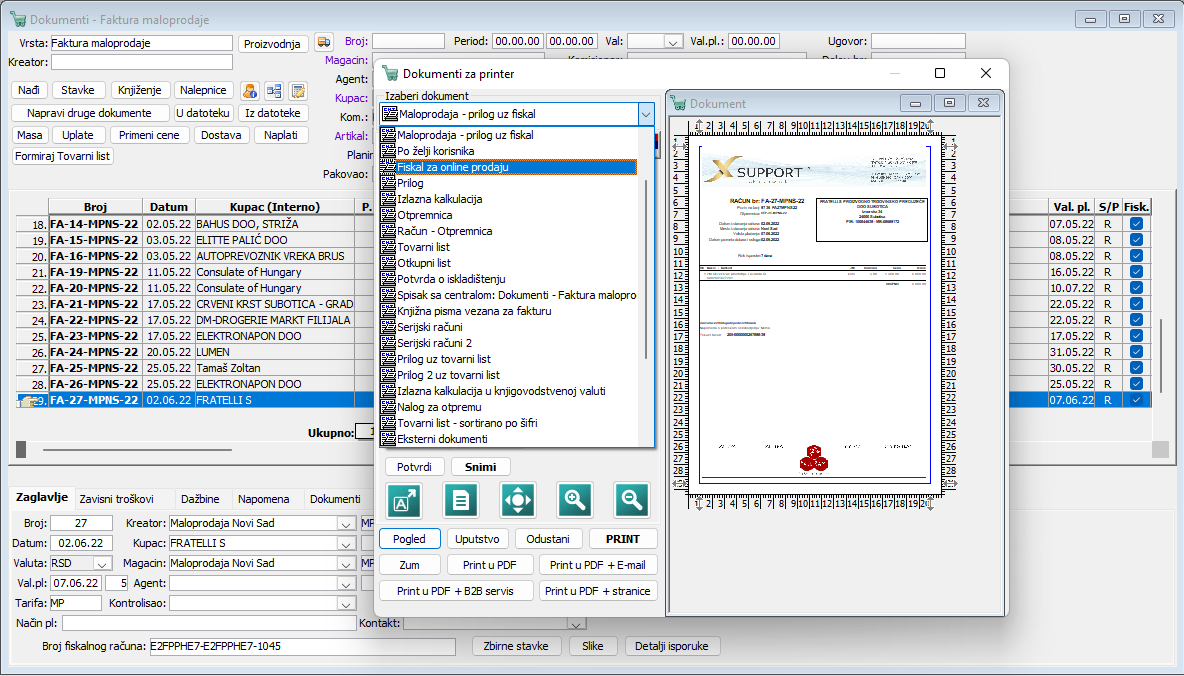Expand the Kreator dropdown in Zaglavlje
Image resolution: width=1184 pixels, height=676 pixels.
[346, 523]
